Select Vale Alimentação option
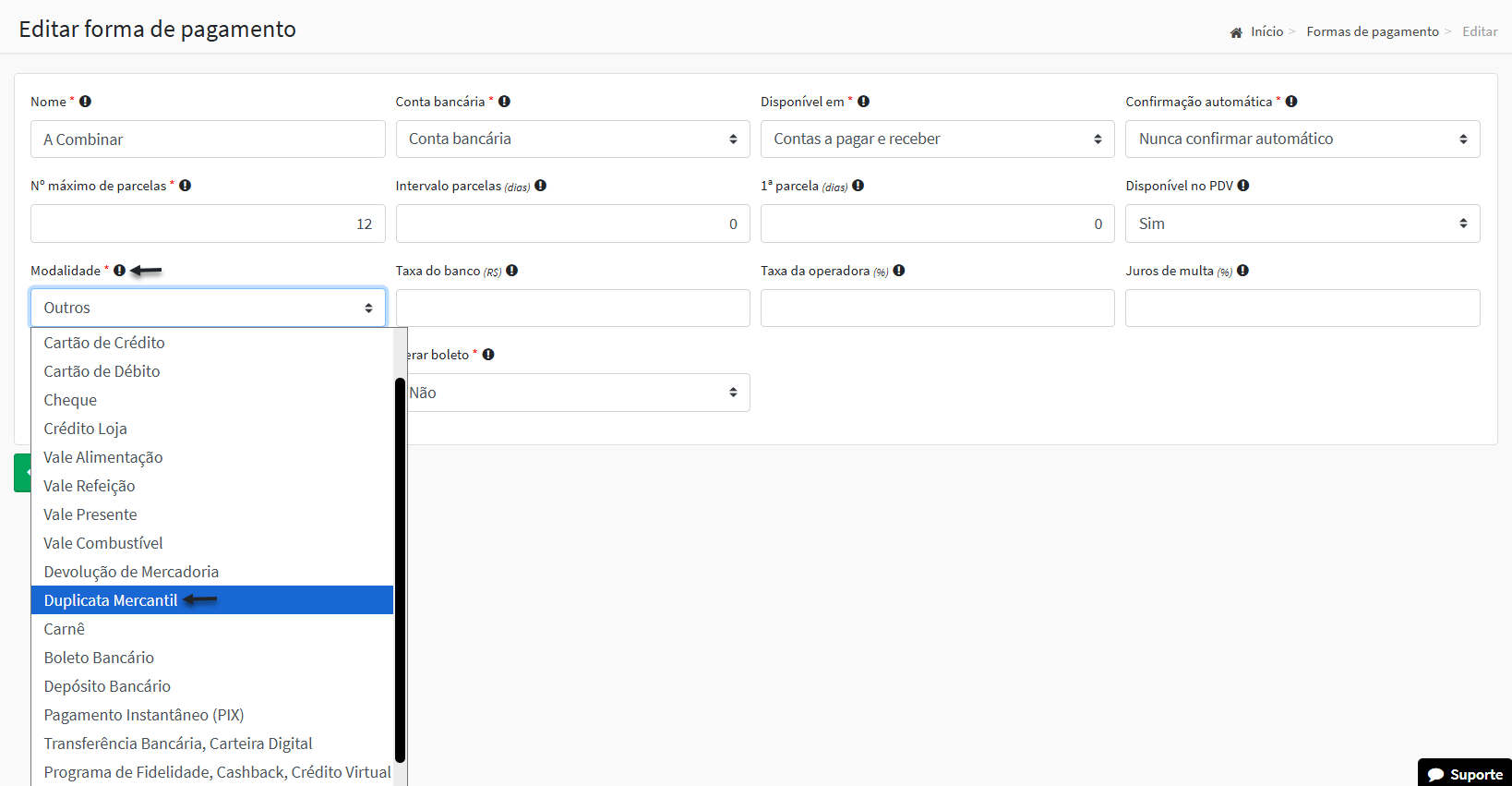This screenshot has height=786, width=1512. click(212, 457)
